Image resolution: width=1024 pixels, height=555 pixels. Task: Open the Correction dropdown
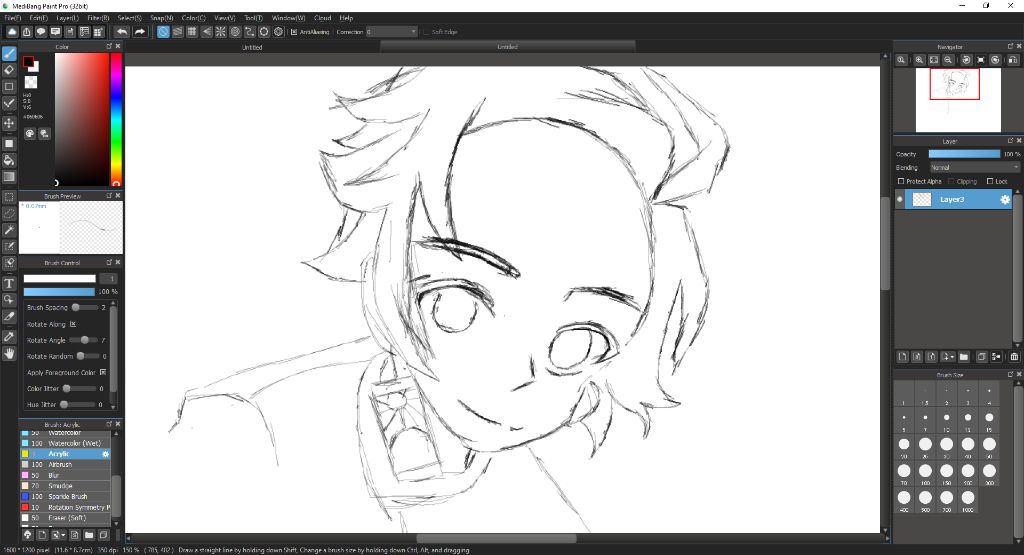pyautogui.click(x=391, y=32)
